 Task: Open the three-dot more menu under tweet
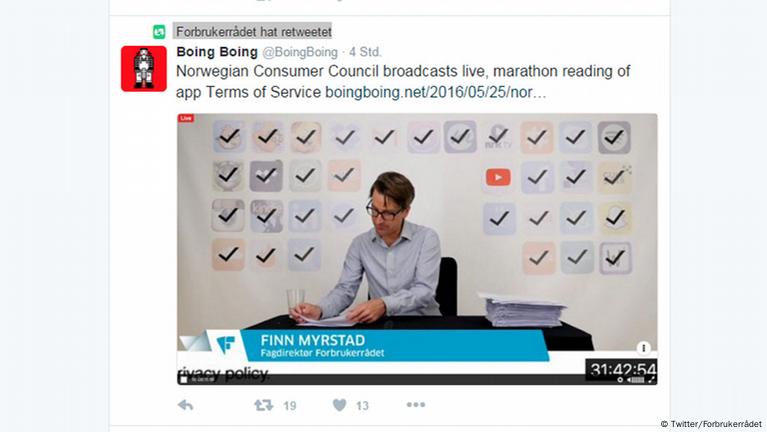click(x=416, y=405)
